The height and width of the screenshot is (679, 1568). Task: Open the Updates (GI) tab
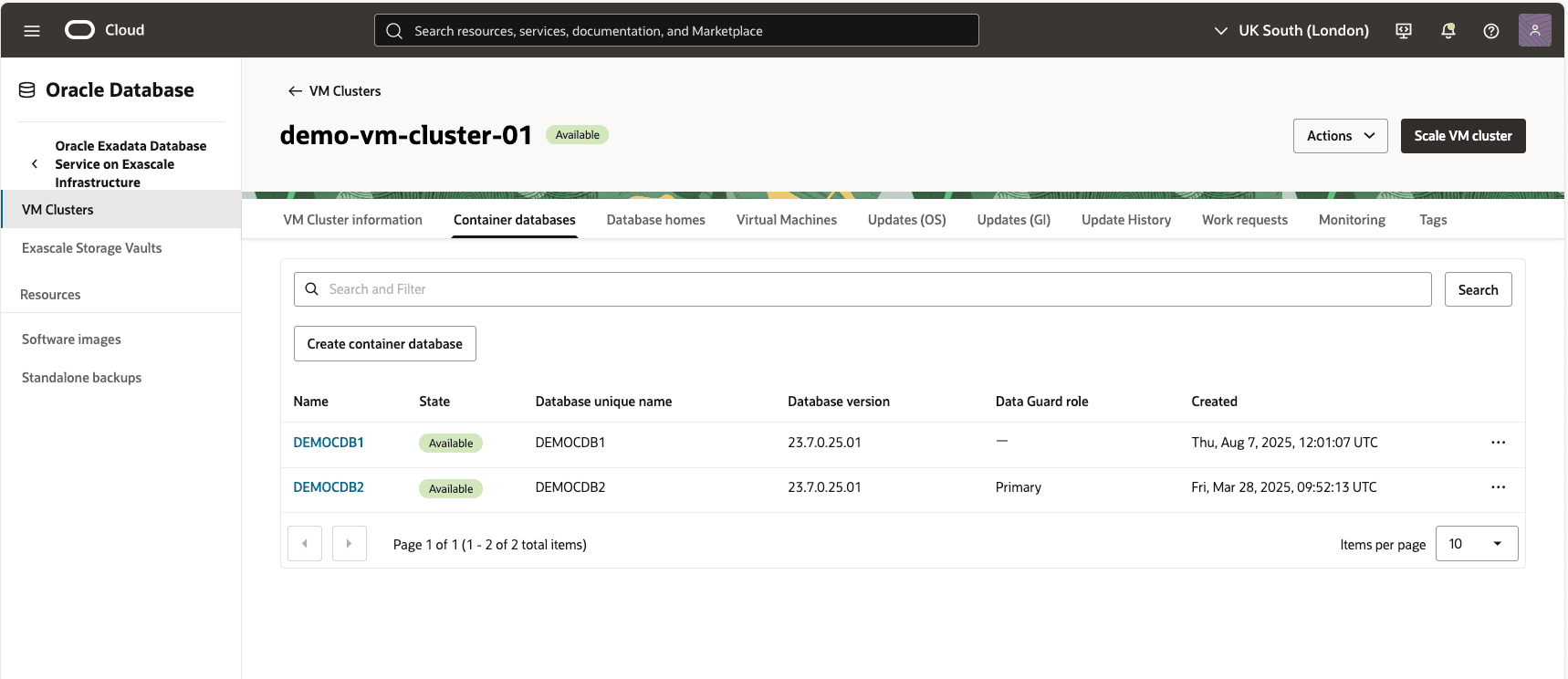[1014, 220]
